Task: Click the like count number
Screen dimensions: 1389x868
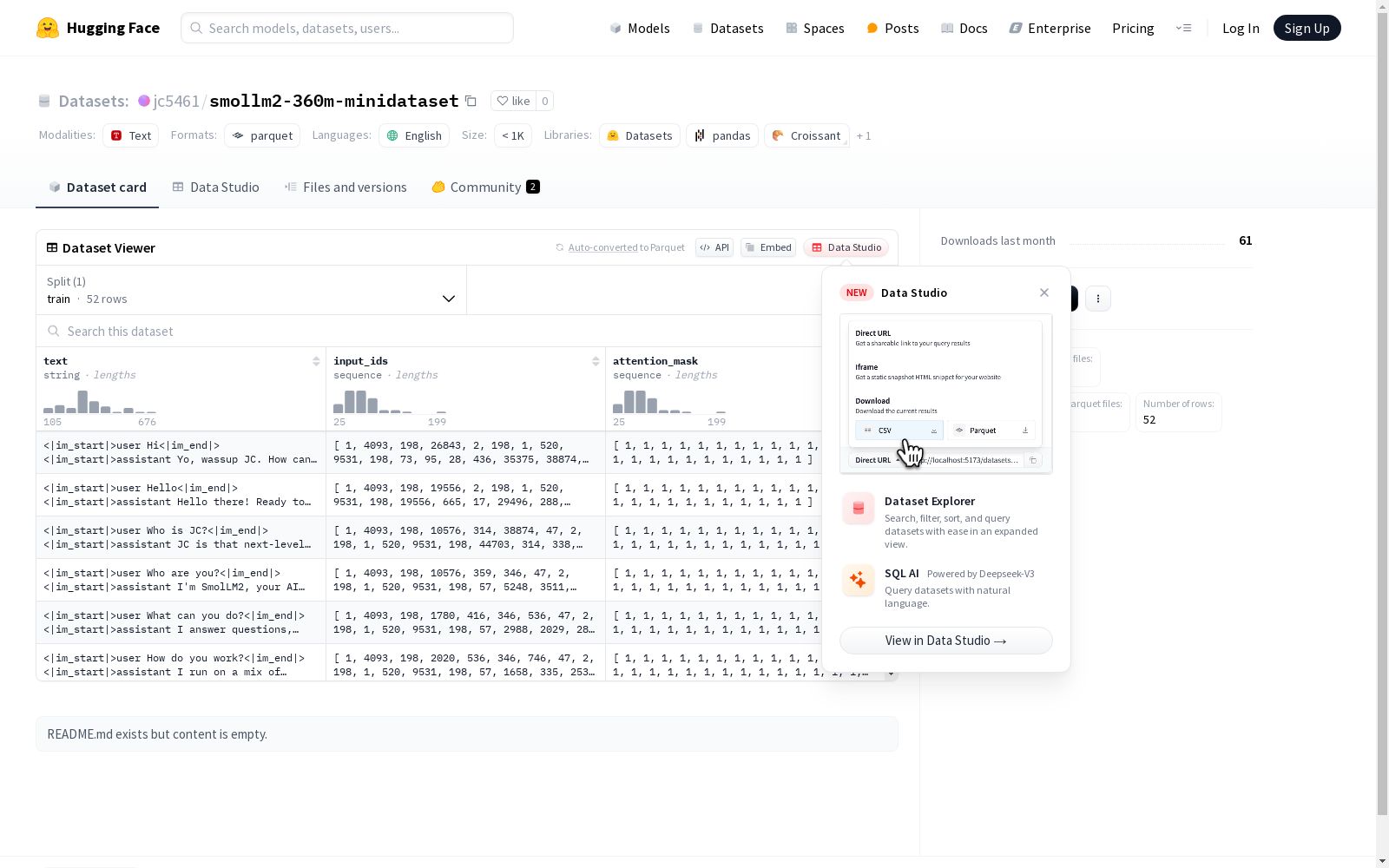Action: 545,101
